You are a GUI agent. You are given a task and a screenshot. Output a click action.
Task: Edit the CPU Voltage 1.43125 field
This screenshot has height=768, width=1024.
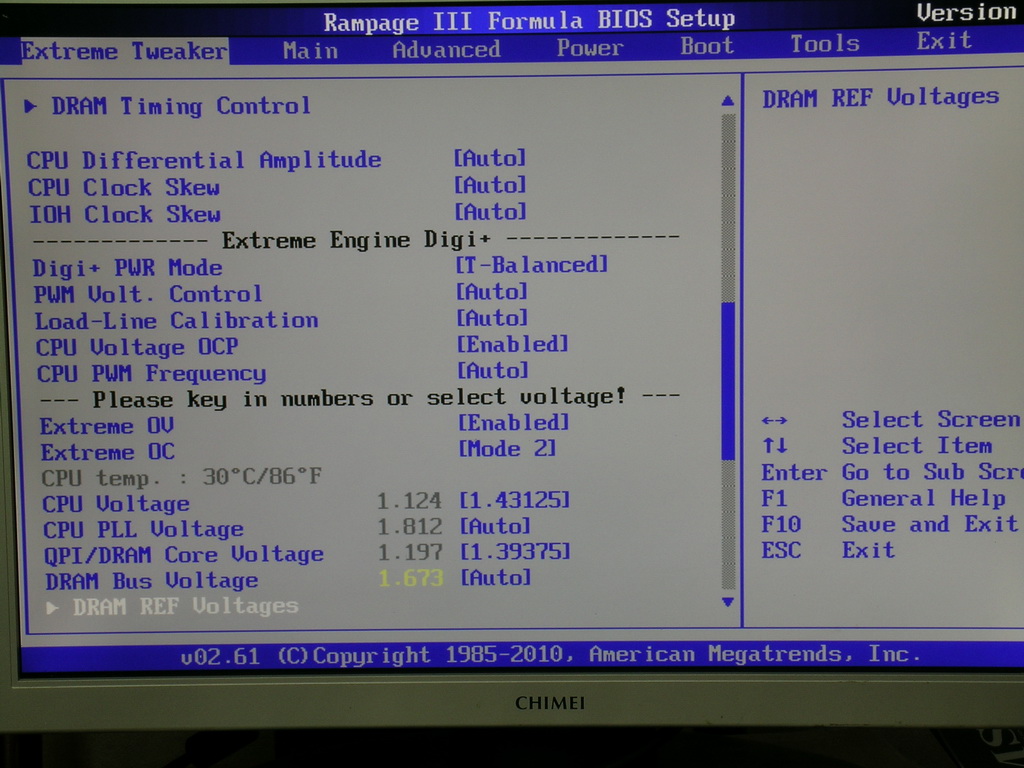click(515, 500)
